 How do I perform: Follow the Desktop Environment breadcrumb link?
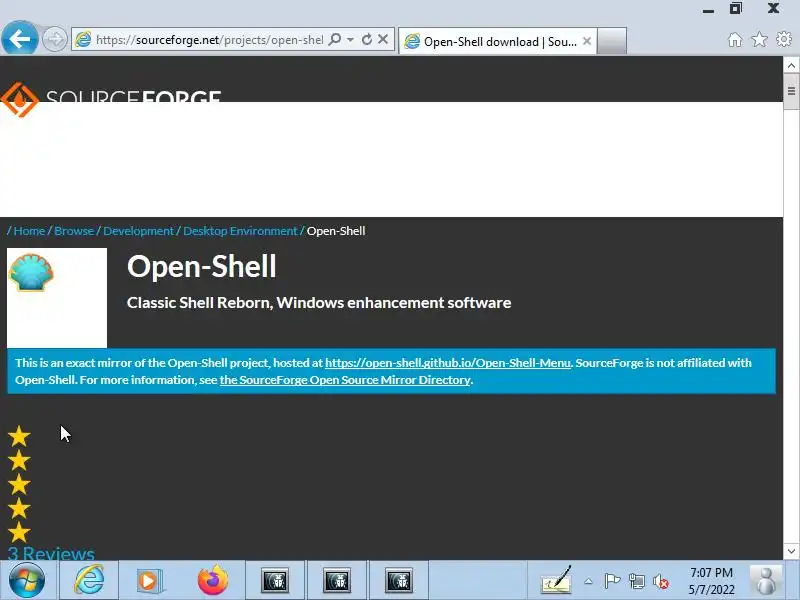tap(240, 231)
